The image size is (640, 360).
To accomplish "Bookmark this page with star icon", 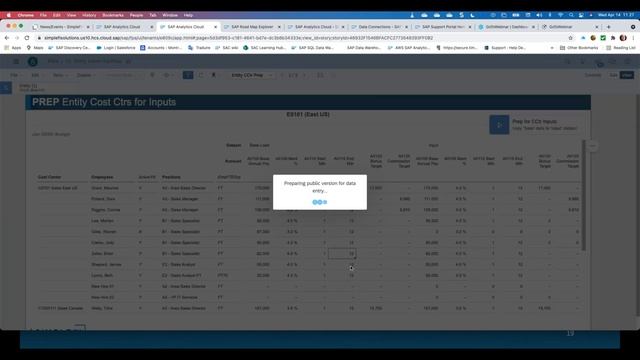I will click(571, 38).
